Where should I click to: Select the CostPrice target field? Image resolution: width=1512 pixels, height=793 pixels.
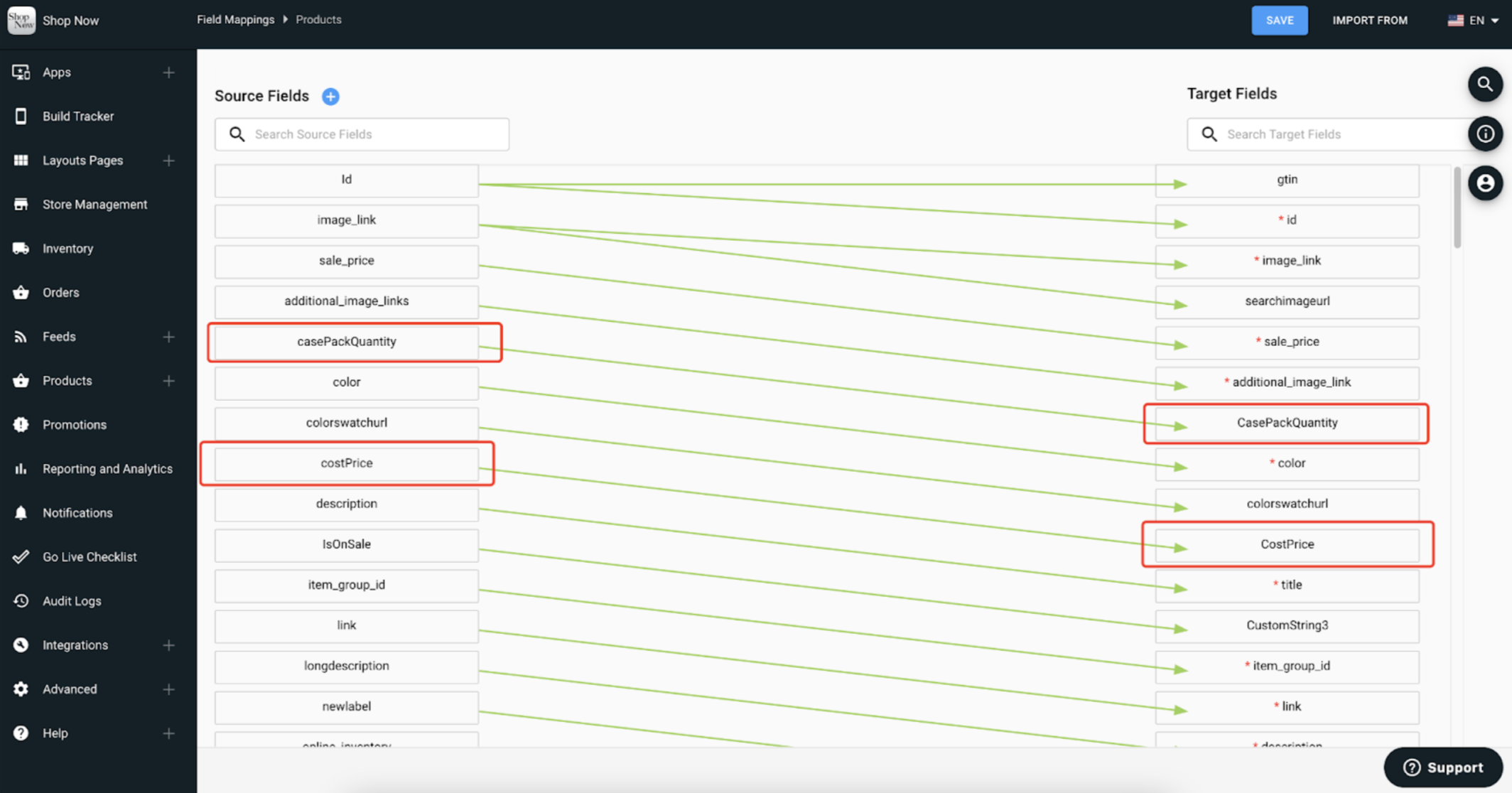coord(1287,544)
